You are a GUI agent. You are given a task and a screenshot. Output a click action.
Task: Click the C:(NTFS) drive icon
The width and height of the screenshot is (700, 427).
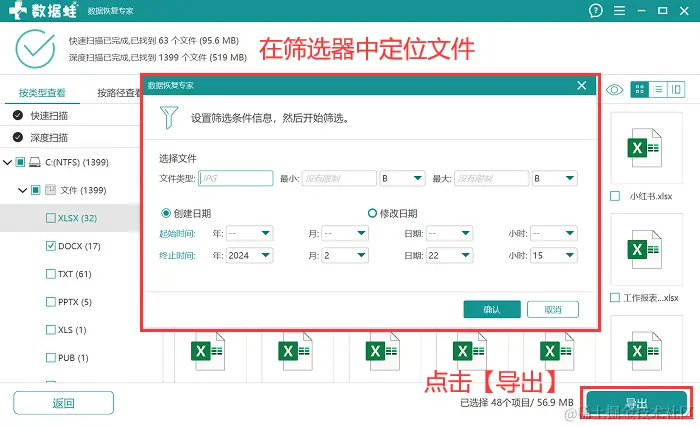click(34, 162)
